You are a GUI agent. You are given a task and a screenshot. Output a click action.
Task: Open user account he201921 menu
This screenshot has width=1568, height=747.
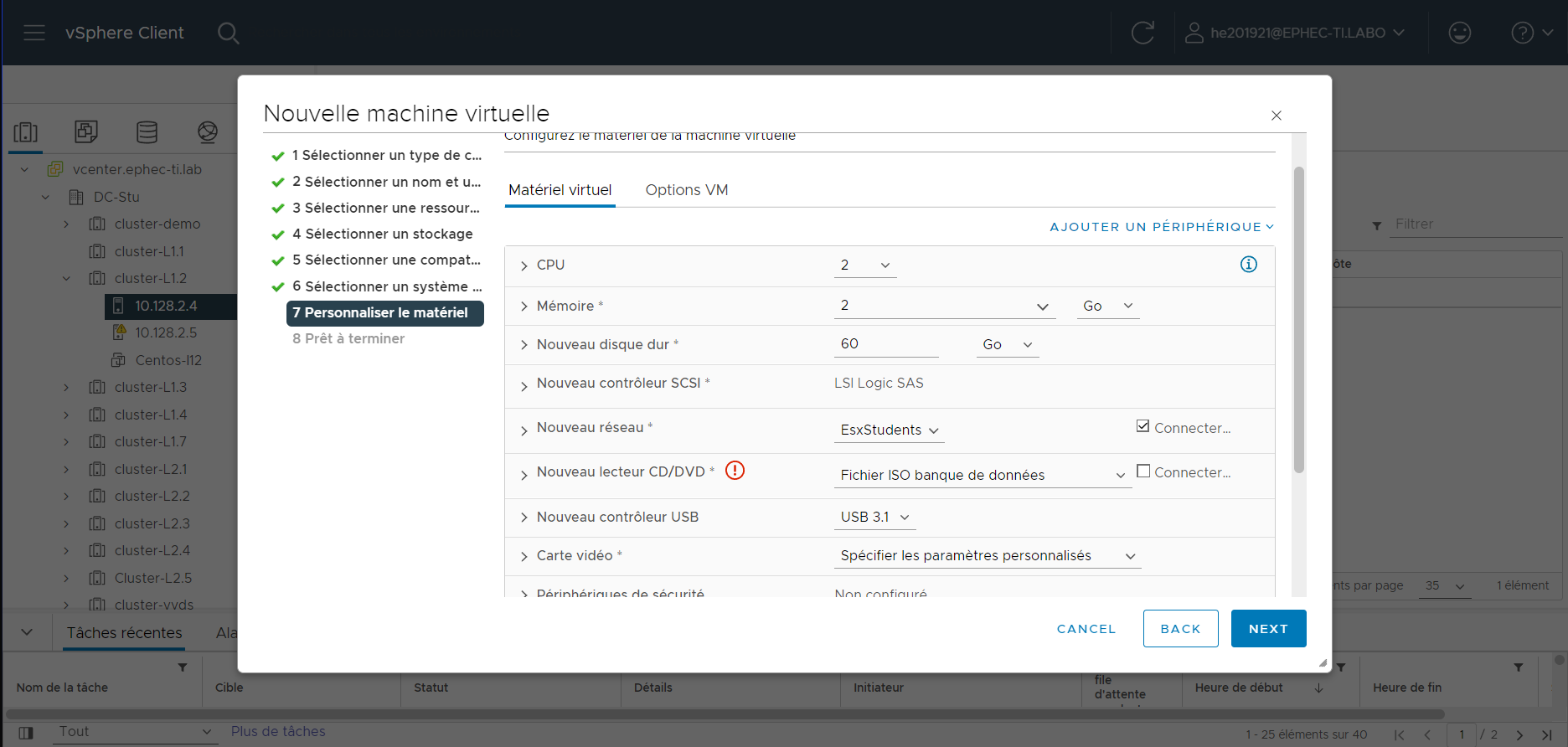click(x=1295, y=33)
